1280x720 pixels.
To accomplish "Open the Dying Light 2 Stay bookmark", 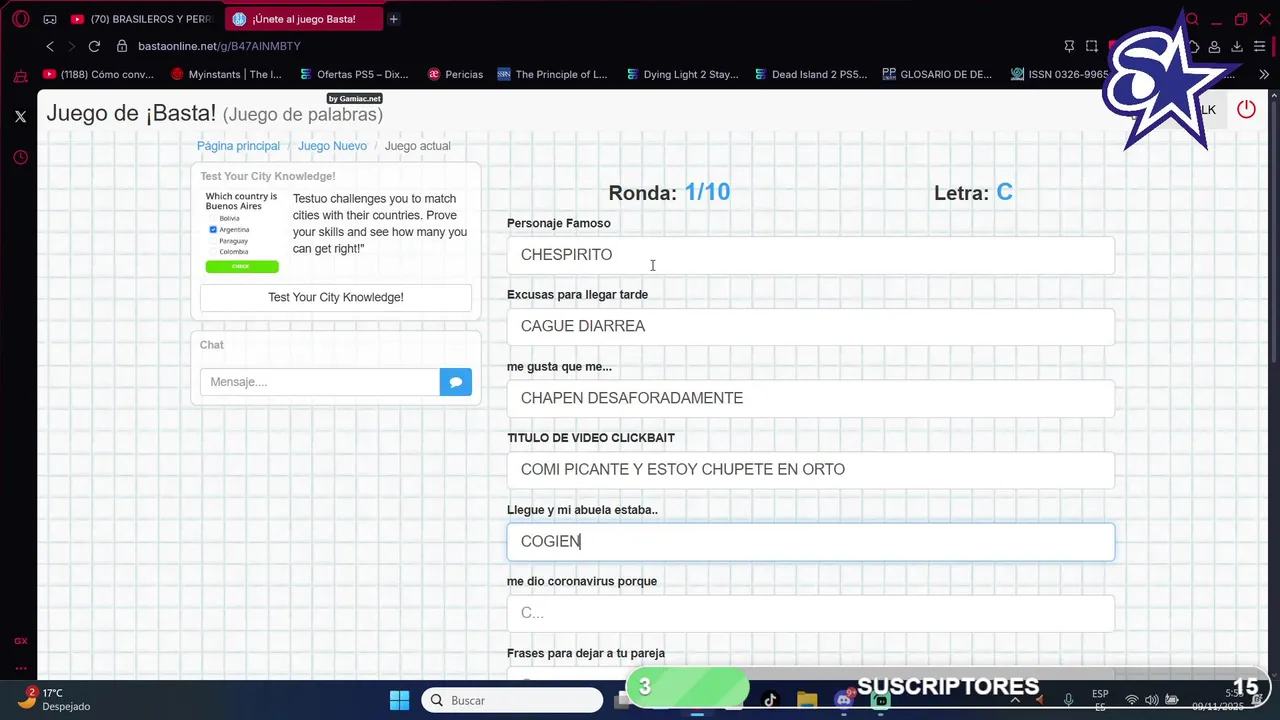I will [x=682, y=74].
